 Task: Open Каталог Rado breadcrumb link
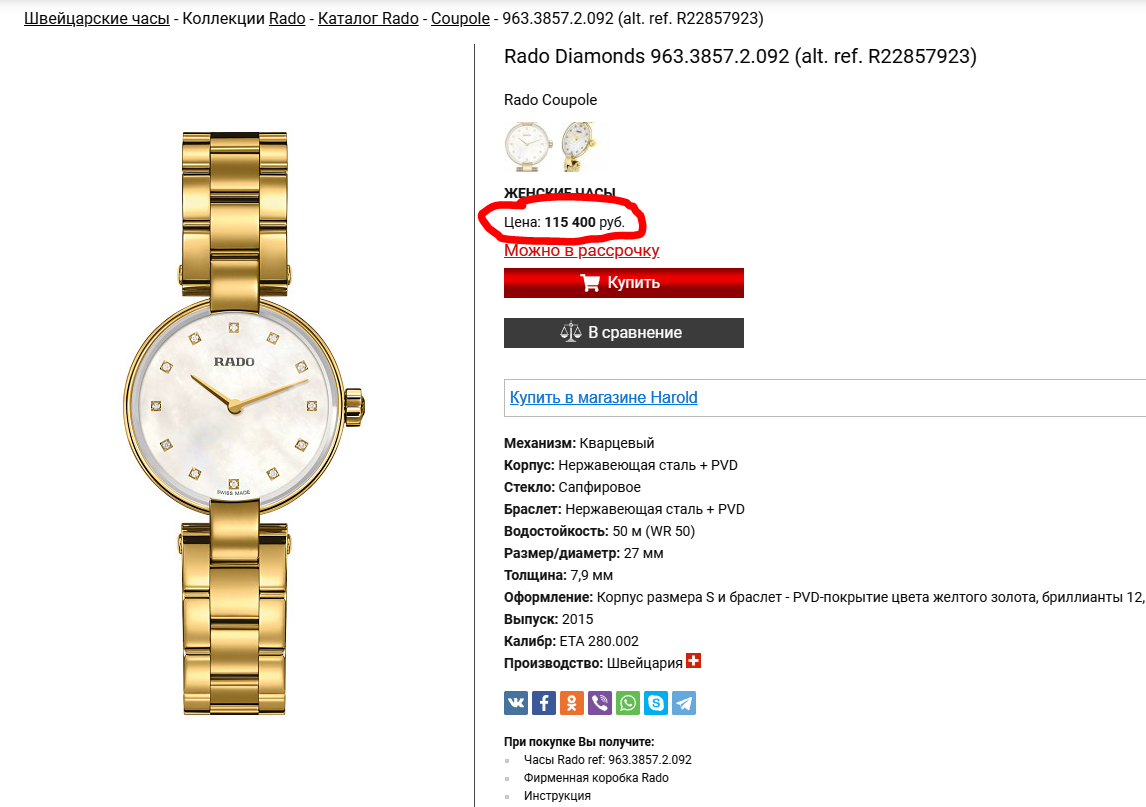(x=368, y=19)
